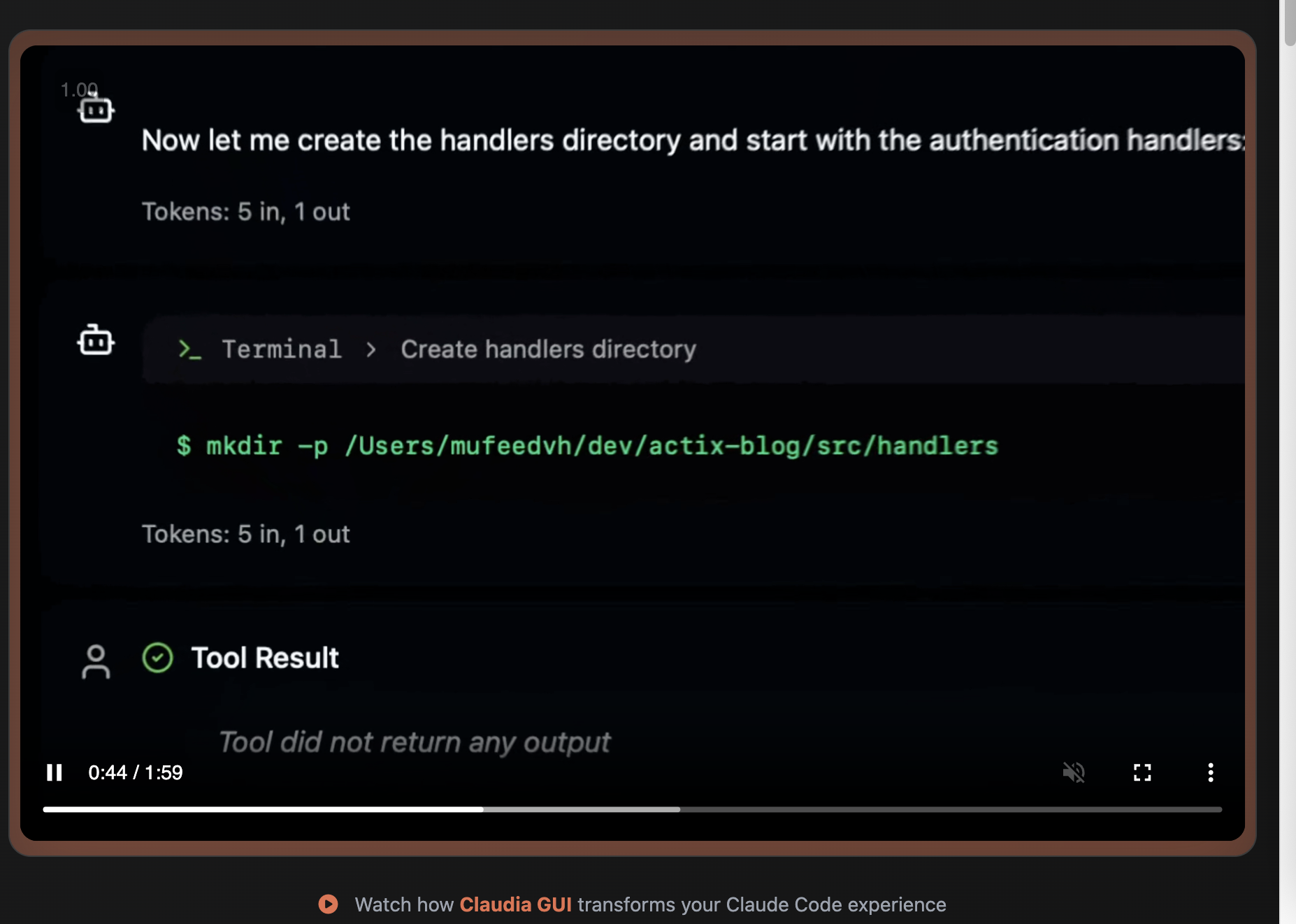Unmute the video audio

click(1074, 772)
